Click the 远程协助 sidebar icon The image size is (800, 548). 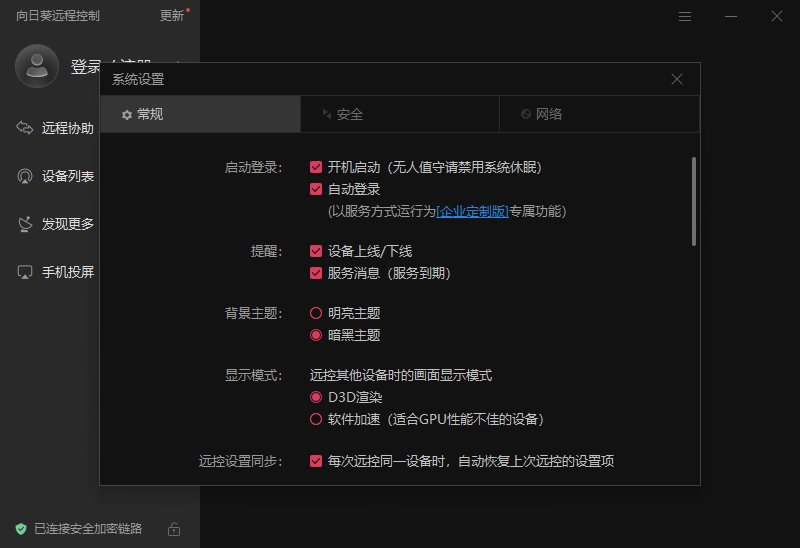click(x=24, y=128)
